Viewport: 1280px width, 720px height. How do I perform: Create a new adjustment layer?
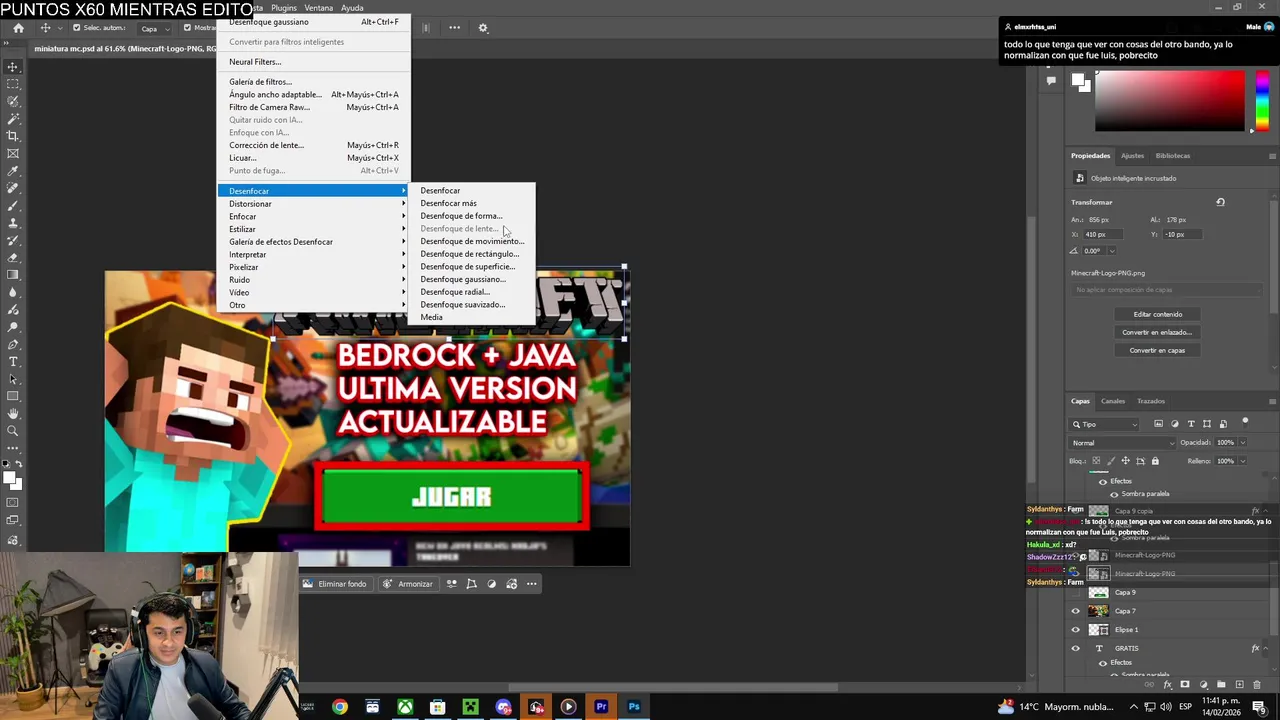[1203, 685]
